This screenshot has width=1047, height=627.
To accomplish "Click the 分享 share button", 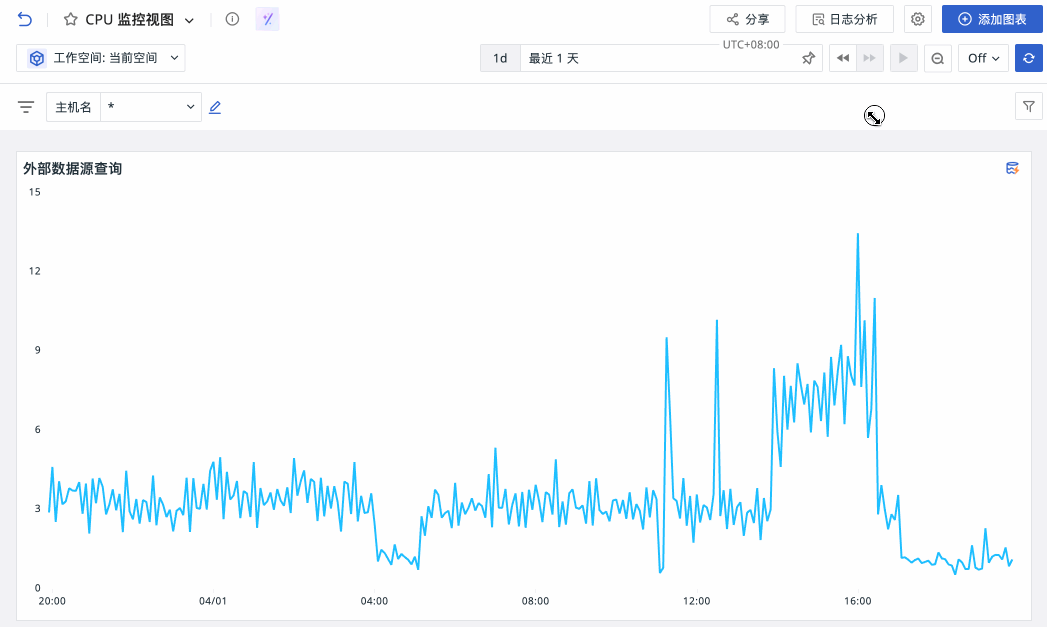I will point(747,19).
